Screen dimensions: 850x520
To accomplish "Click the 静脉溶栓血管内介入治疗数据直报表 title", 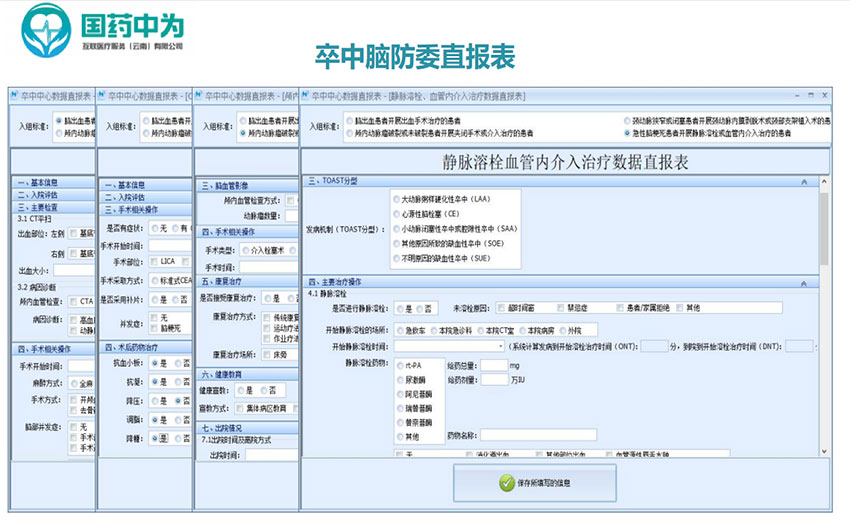I will [x=565, y=162].
